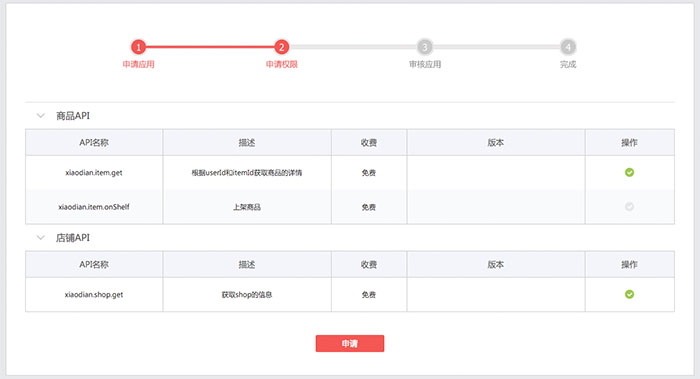Click the 店铺API section title
The width and height of the screenshot is (700, 379).
tap(73, 238)
